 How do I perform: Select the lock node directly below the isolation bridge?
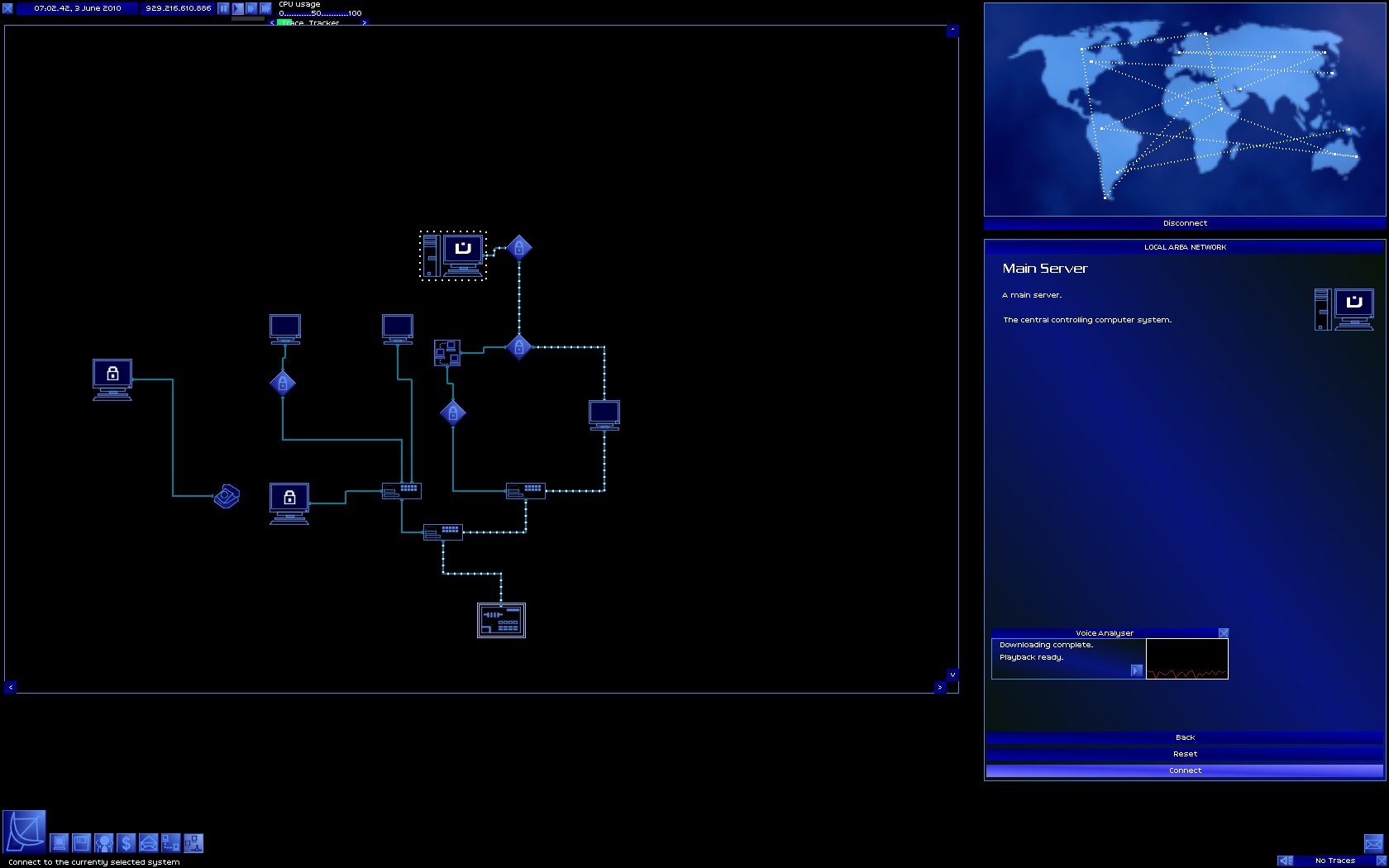coord(453,413)
